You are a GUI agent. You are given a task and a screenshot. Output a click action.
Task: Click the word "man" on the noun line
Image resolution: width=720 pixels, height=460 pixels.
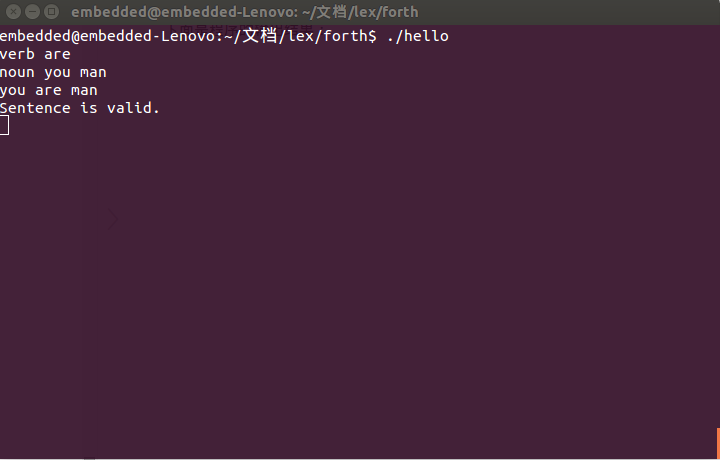(93, 72)
